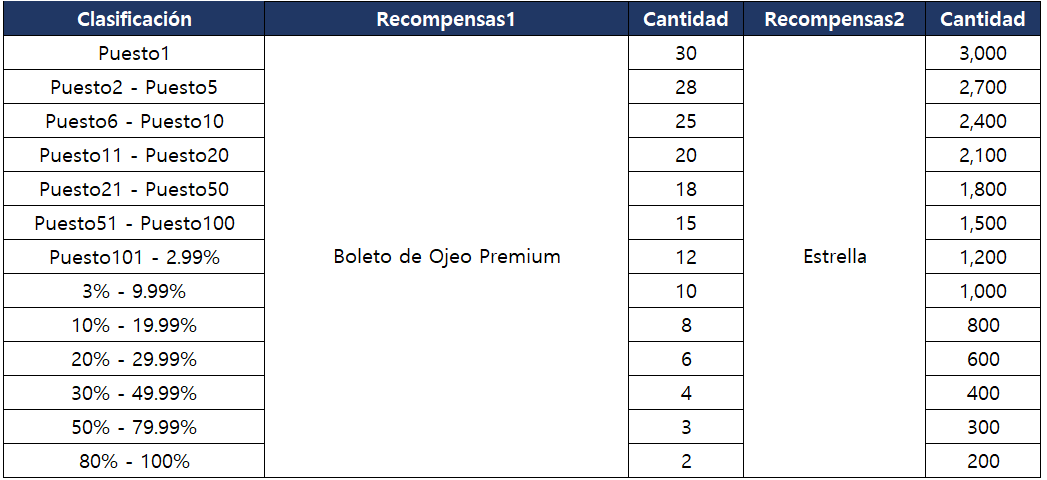Select the 200 quantity cell
Viewport: 1047px width, 480px height.
tap(983, 461)
